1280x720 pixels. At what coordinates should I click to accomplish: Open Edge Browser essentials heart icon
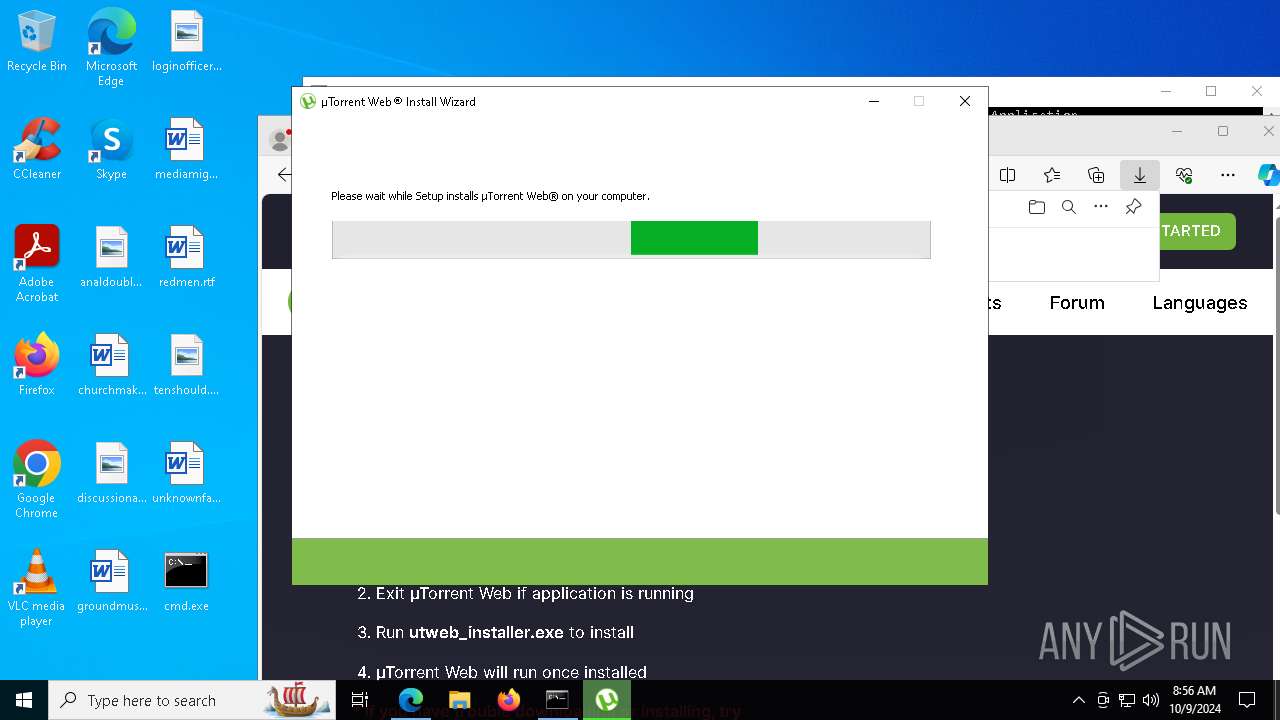coord(1184,175)
